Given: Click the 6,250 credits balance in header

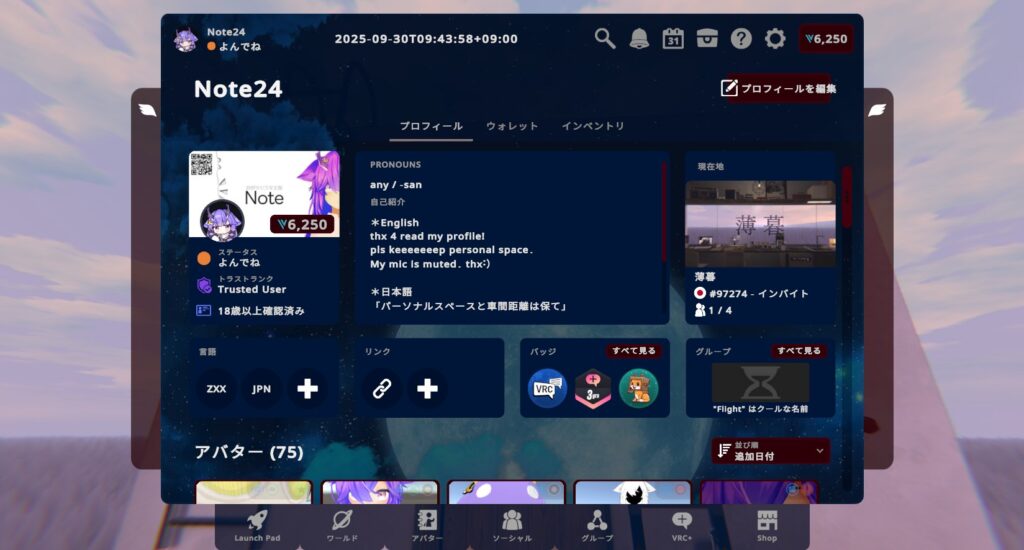Looking at the screenshot, I should (x=826, y=39).
